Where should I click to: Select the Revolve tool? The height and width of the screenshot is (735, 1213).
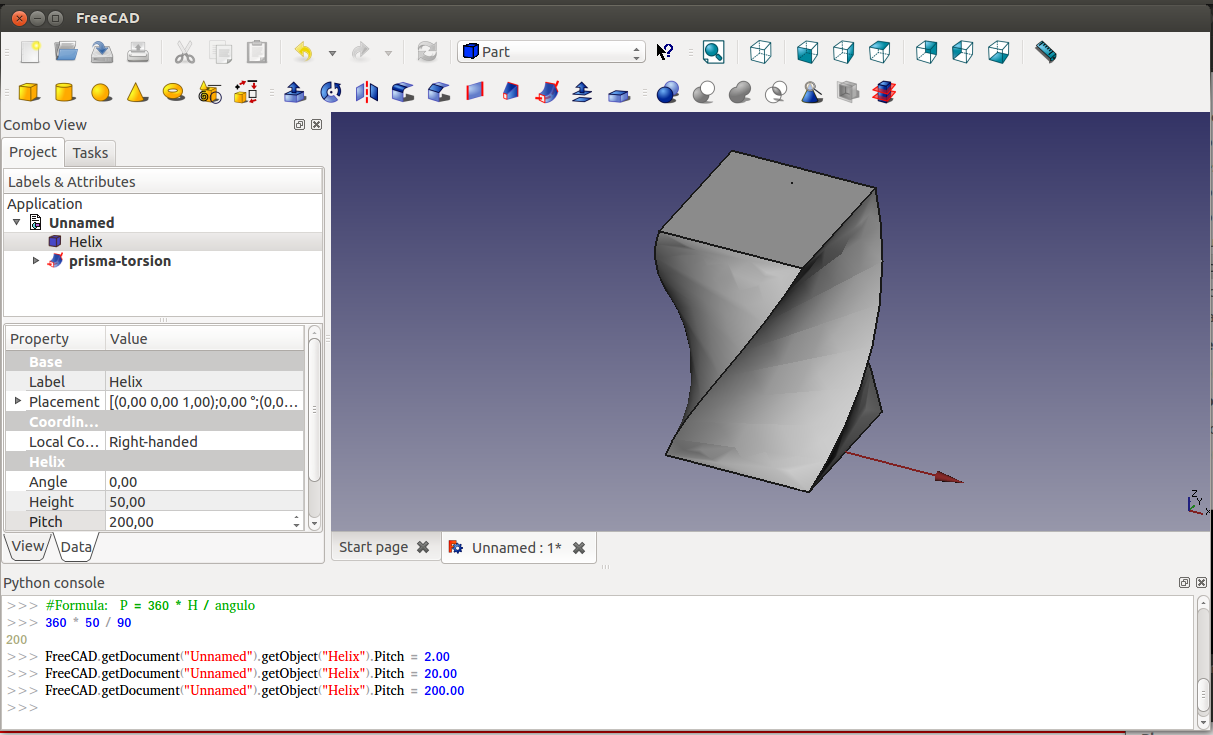point(331,93)
